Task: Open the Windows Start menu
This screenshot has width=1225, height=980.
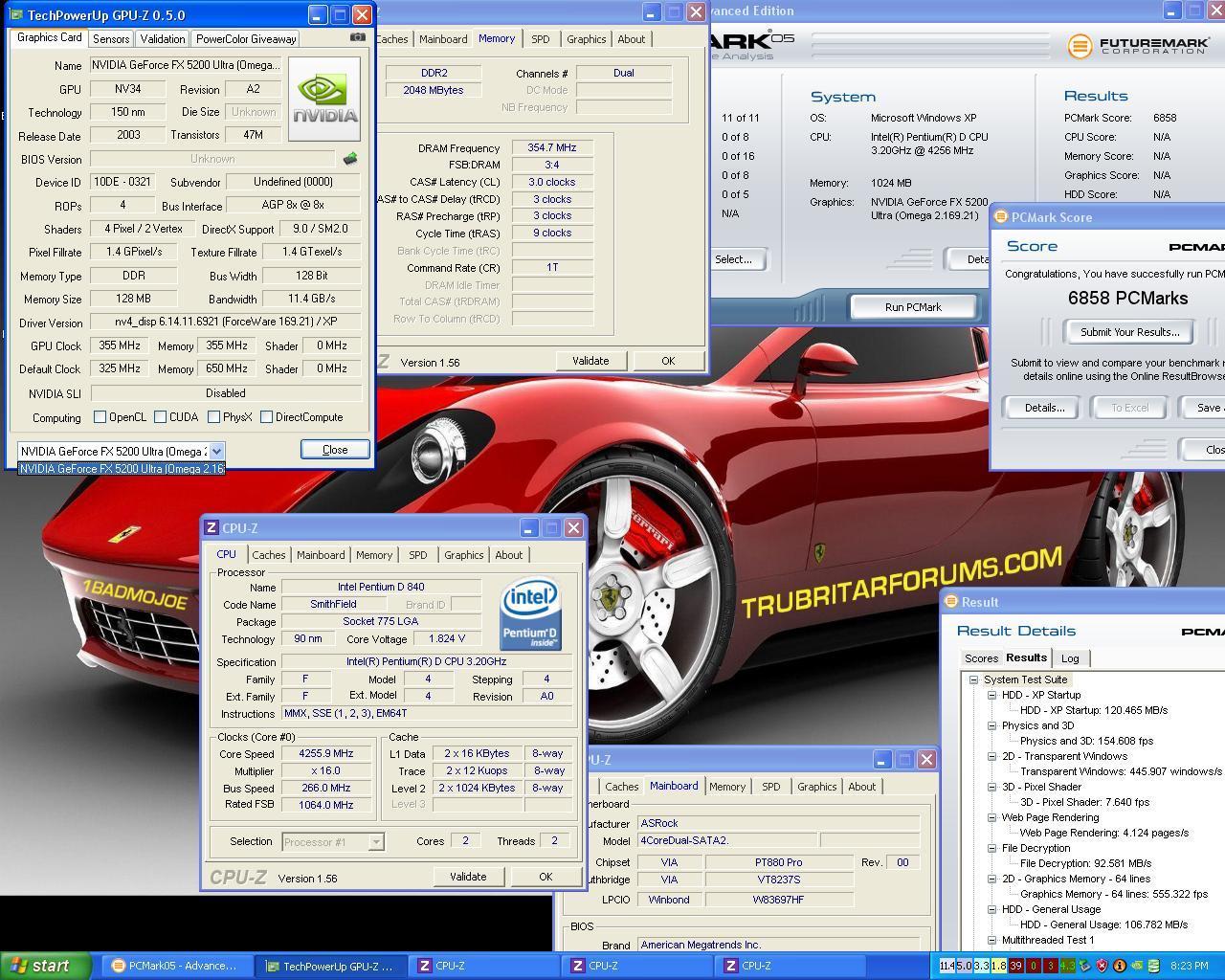Action: pos(45,966)
